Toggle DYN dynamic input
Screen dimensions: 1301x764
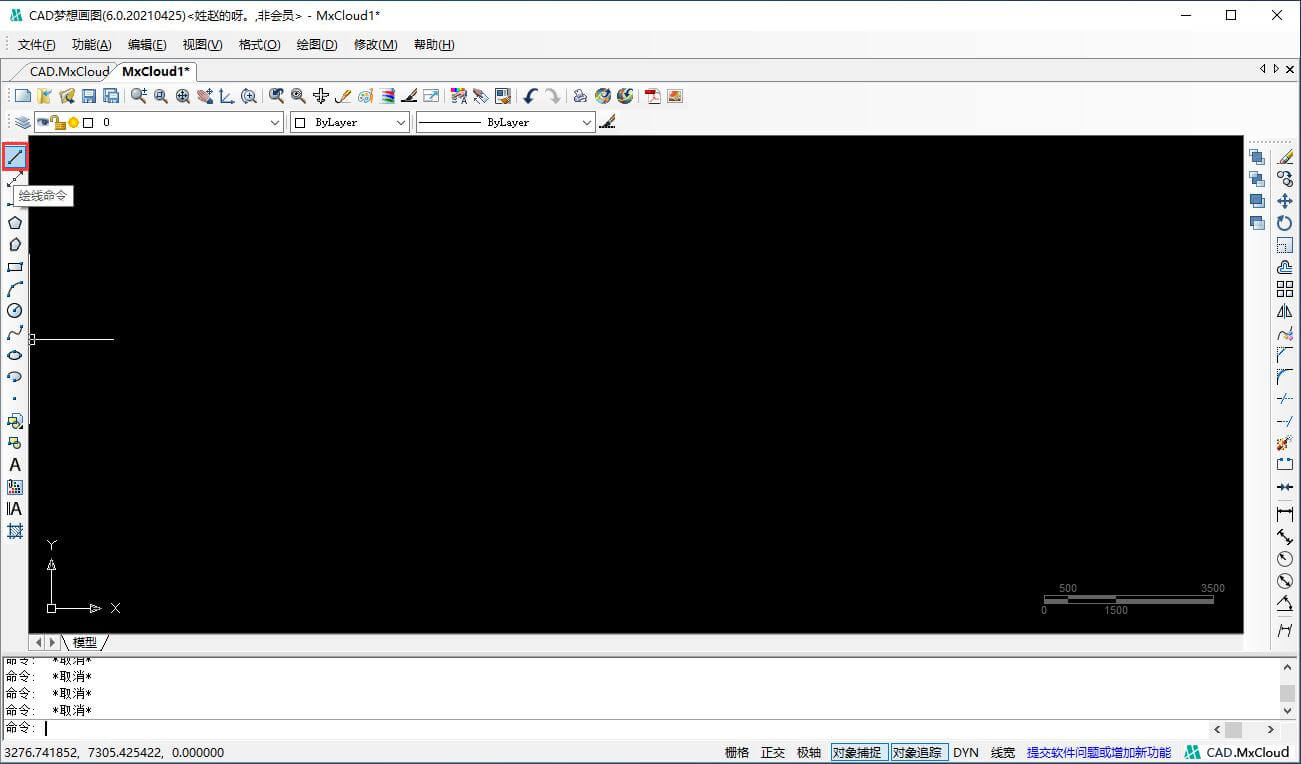coord(966,753)
